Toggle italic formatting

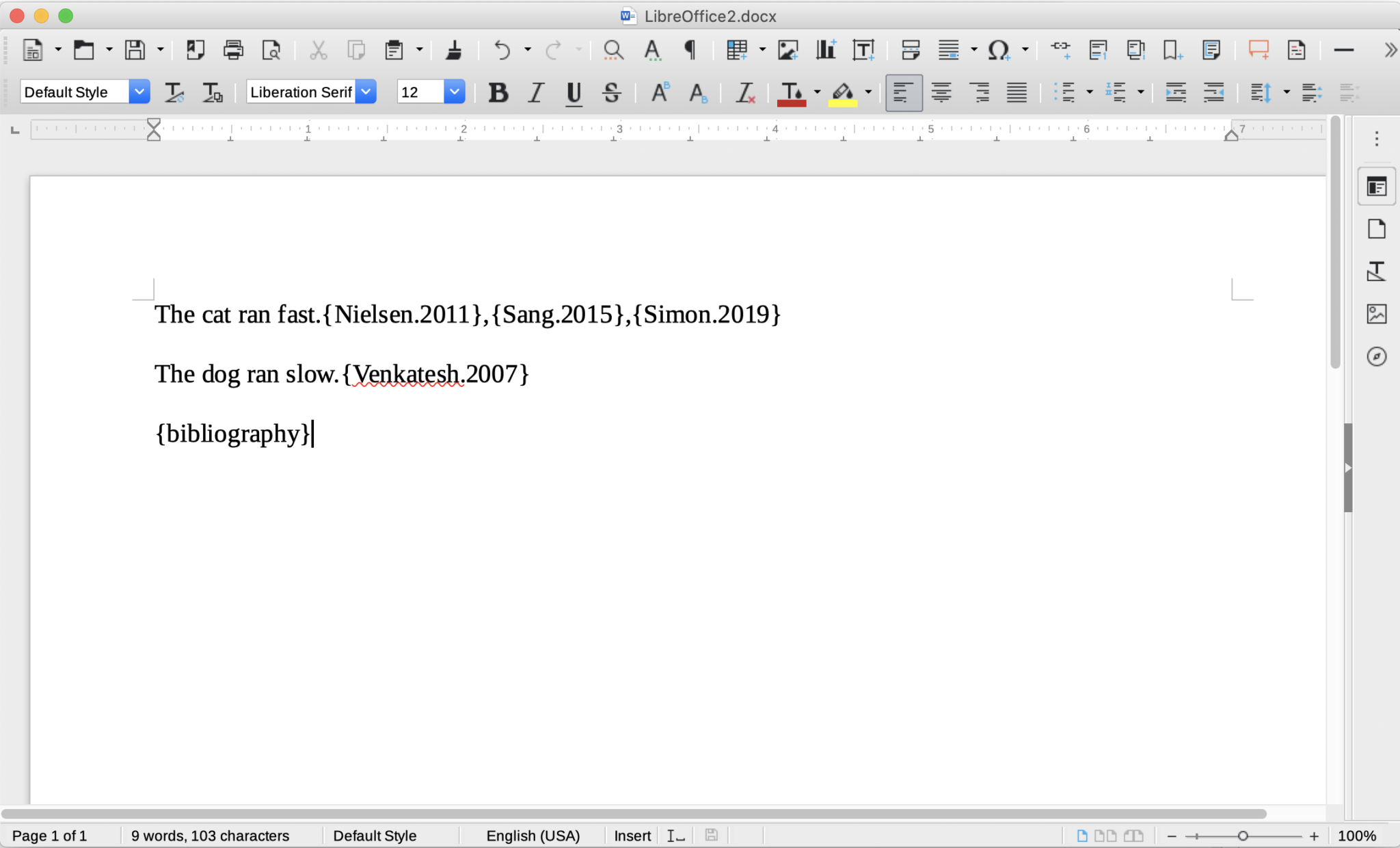point(536,92)
